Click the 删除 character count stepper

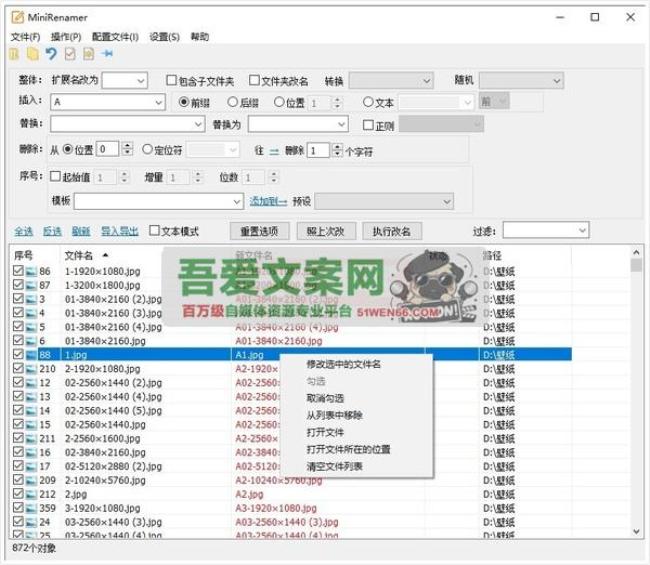[338, 150]
